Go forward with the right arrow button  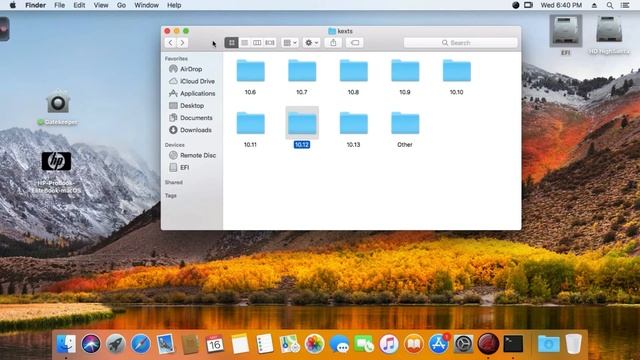pyautogui.click(x=182, y=42)
